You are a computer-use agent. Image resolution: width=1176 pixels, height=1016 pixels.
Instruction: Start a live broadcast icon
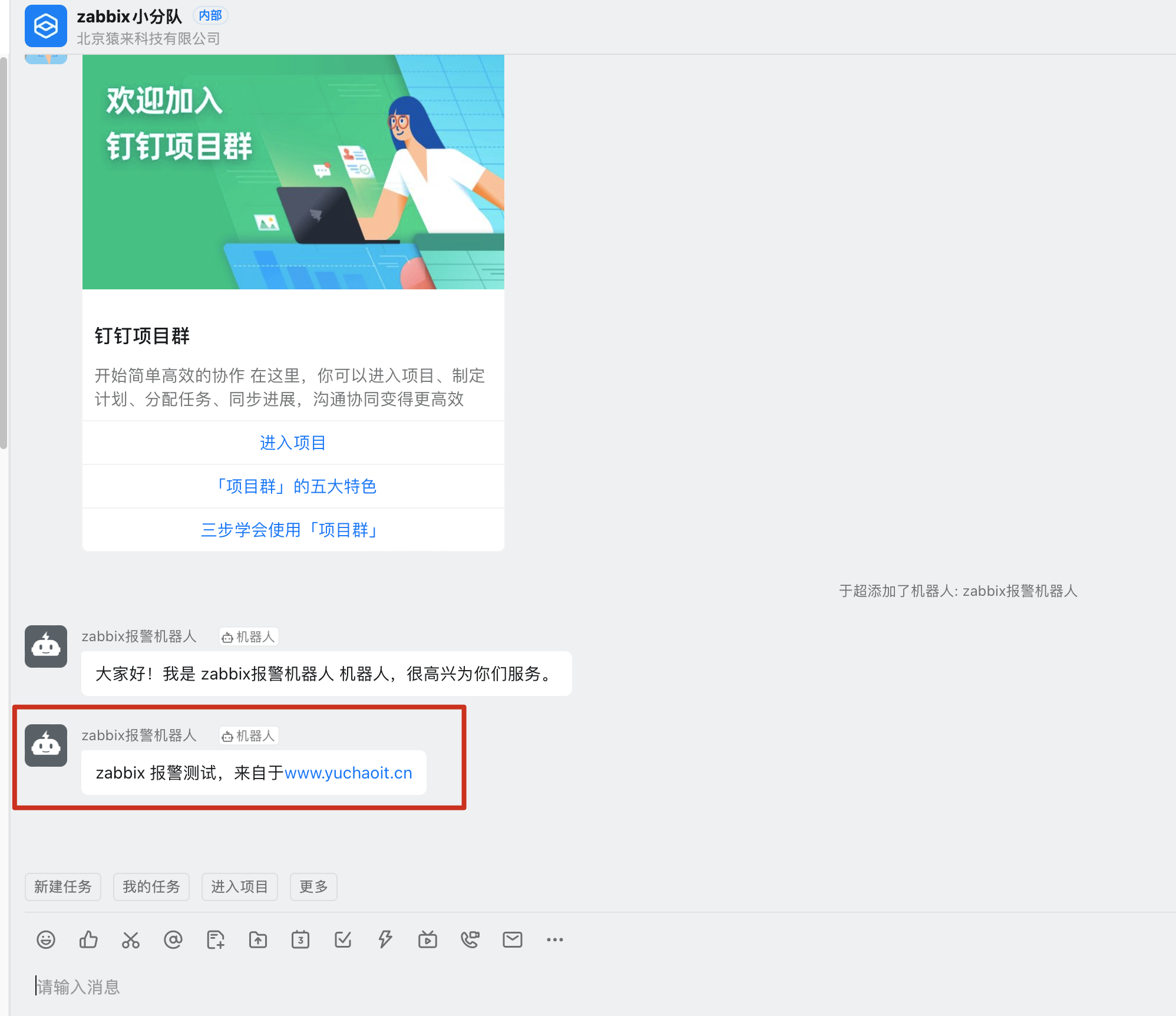click(x=428, y=939)
